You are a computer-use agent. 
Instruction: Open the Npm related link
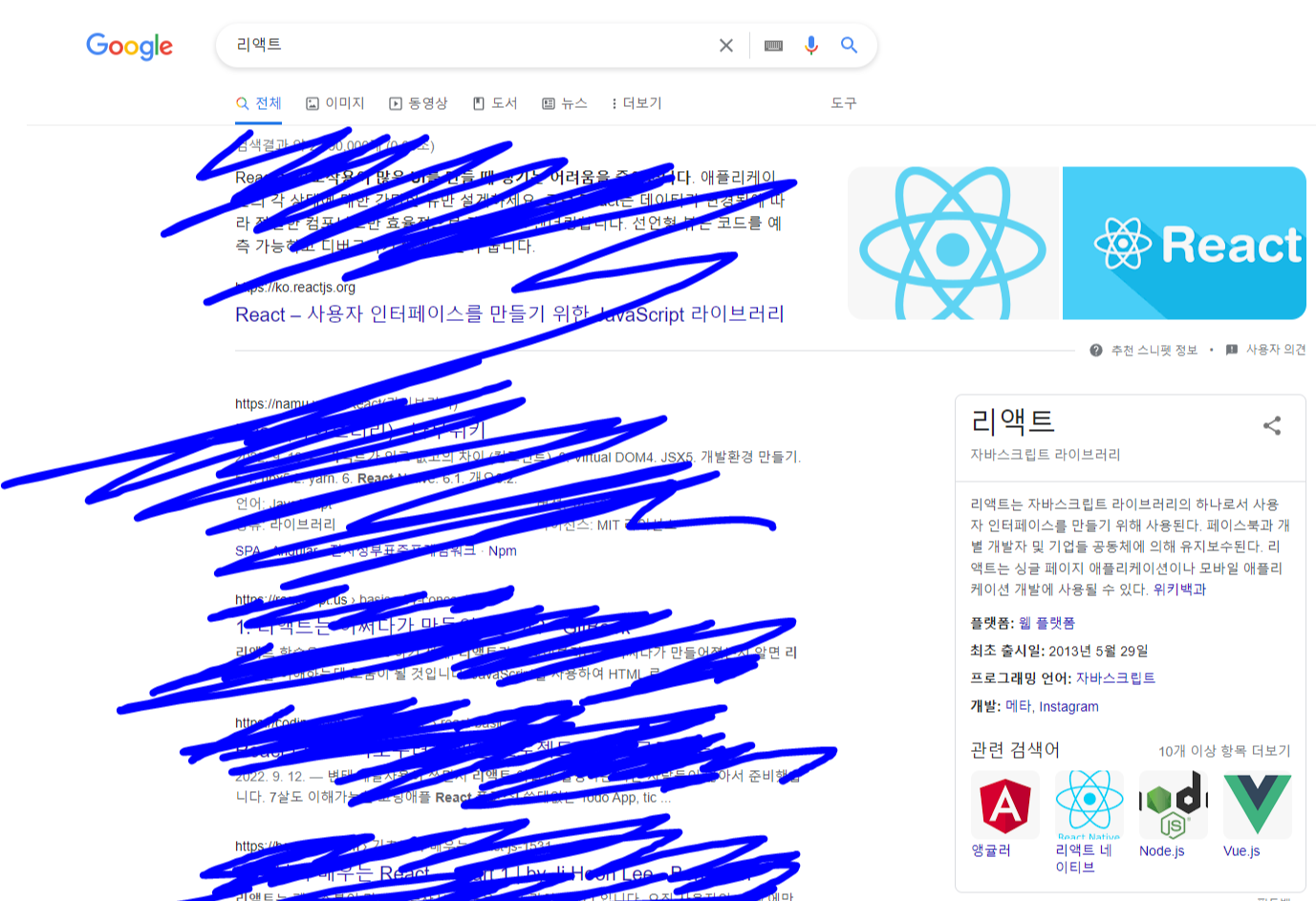pos(502,550)
